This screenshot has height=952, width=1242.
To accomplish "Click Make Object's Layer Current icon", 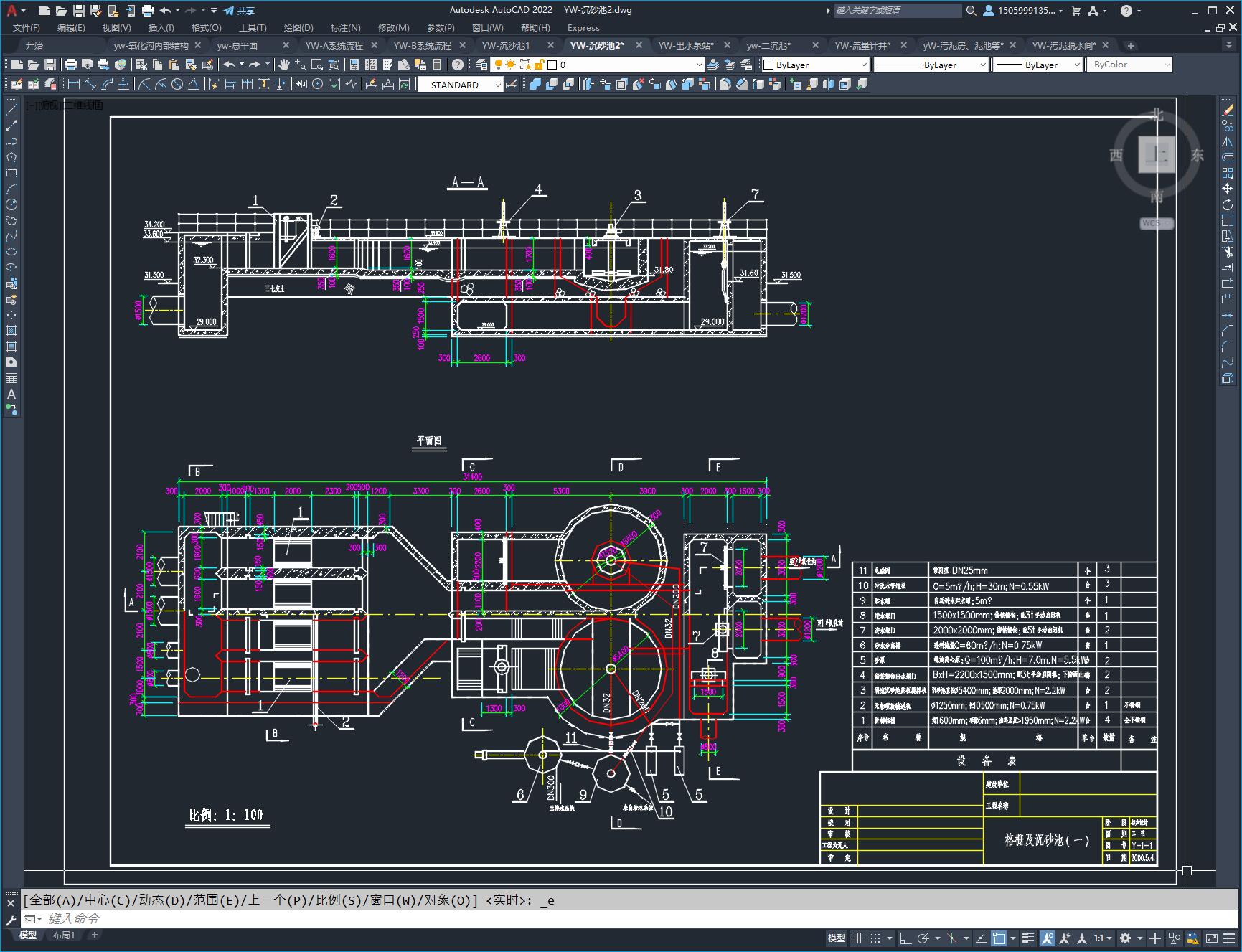I will [713, 65].
